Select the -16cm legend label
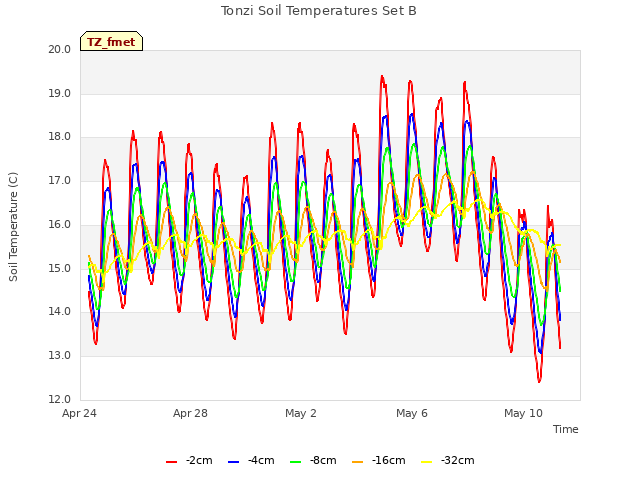 tap(389, 460)
